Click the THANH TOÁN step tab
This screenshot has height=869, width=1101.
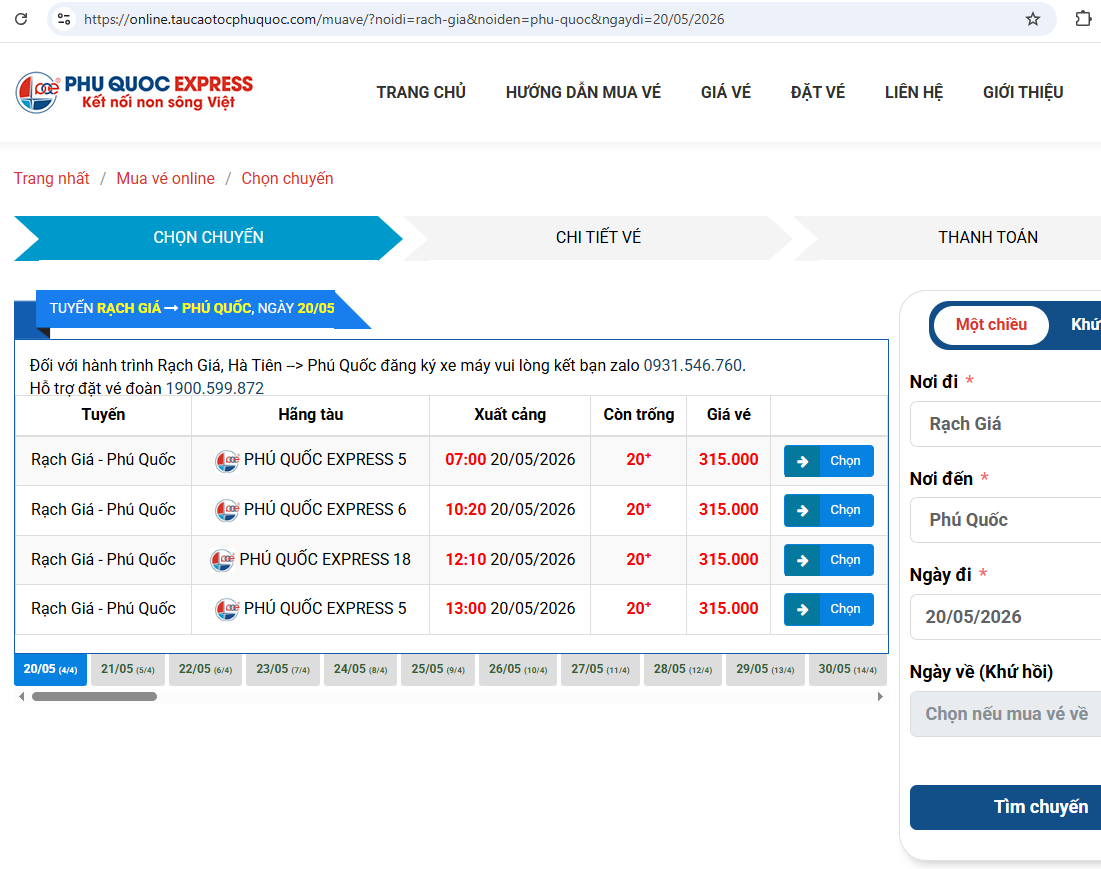pyautogui.click(x=987, y=238)
